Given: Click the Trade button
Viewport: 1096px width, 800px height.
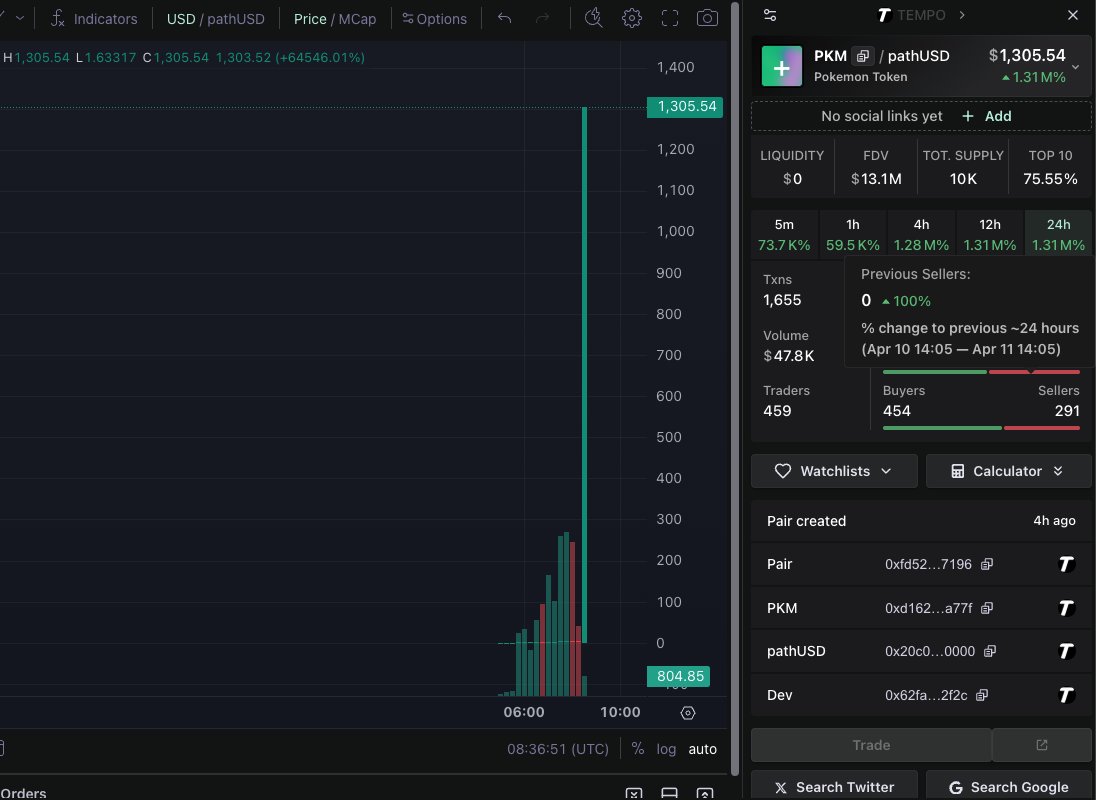Looking at the screenshot, I should [x=871, y=745].
